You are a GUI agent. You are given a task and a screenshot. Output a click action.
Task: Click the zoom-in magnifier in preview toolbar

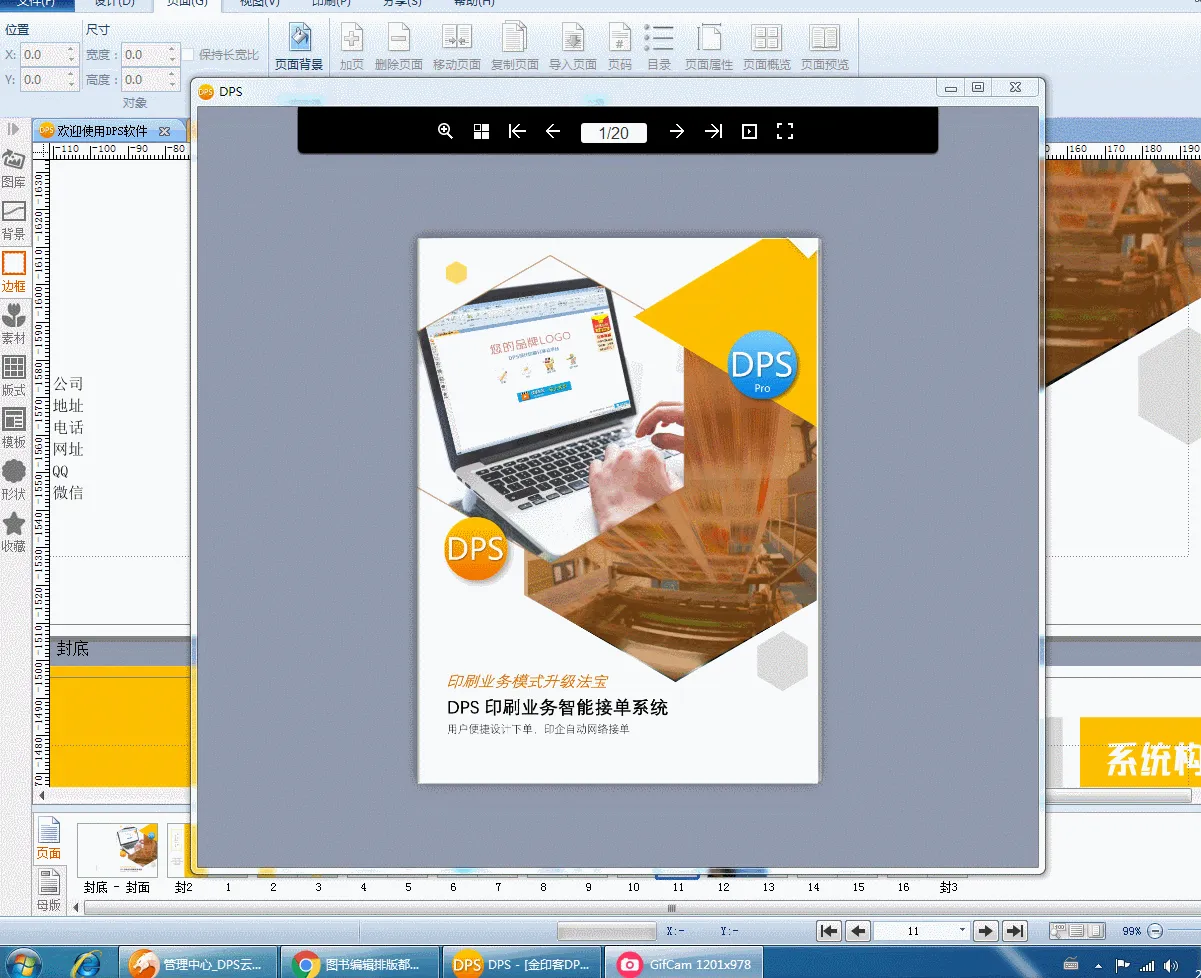click(446, 131)
